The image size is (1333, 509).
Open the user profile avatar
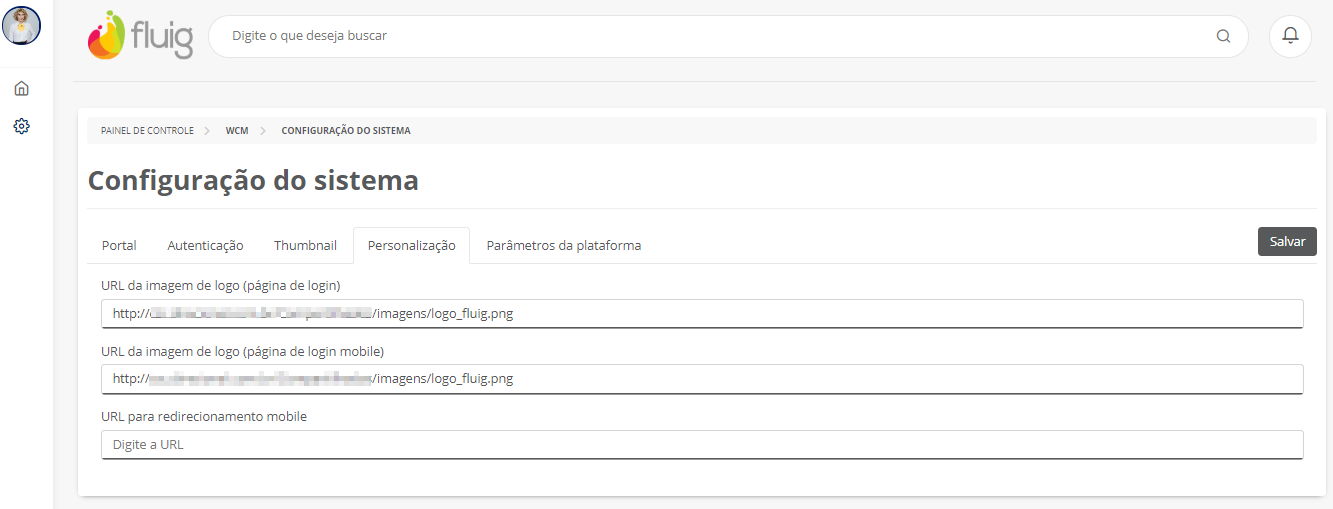pos(22,26)
